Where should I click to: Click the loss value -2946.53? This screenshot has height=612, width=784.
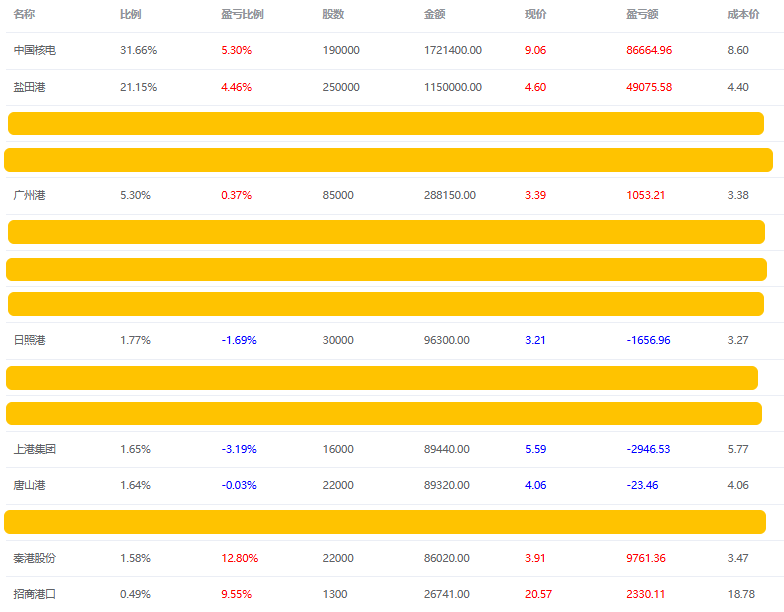[x=648, y=450]
